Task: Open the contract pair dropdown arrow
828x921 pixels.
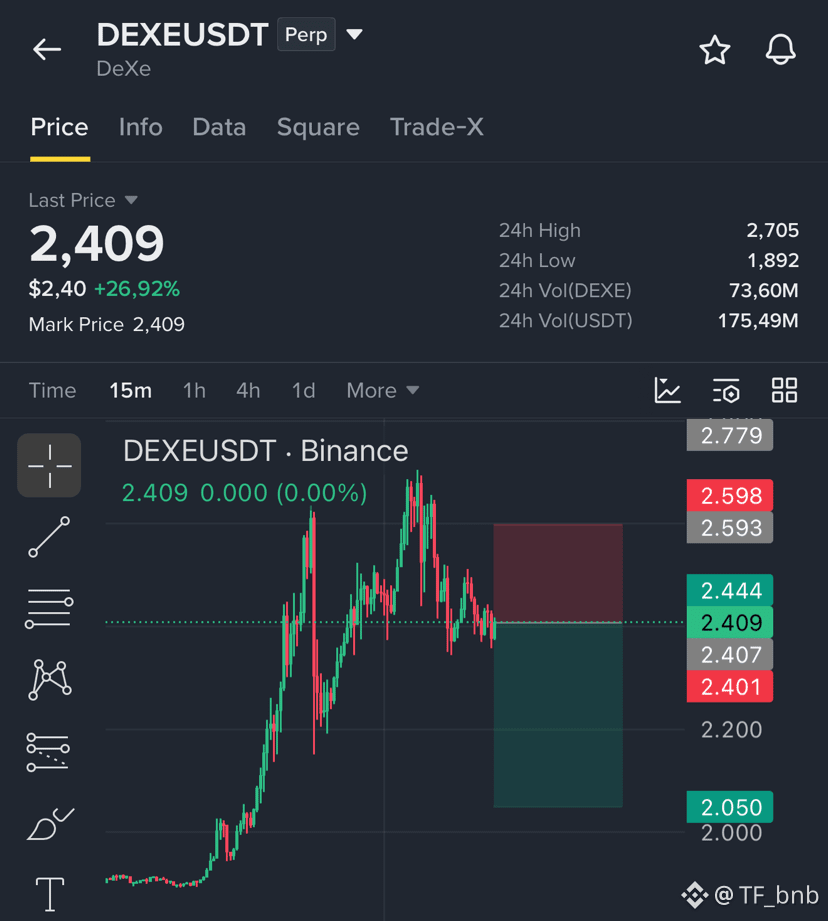Action: tap(354, 34)
